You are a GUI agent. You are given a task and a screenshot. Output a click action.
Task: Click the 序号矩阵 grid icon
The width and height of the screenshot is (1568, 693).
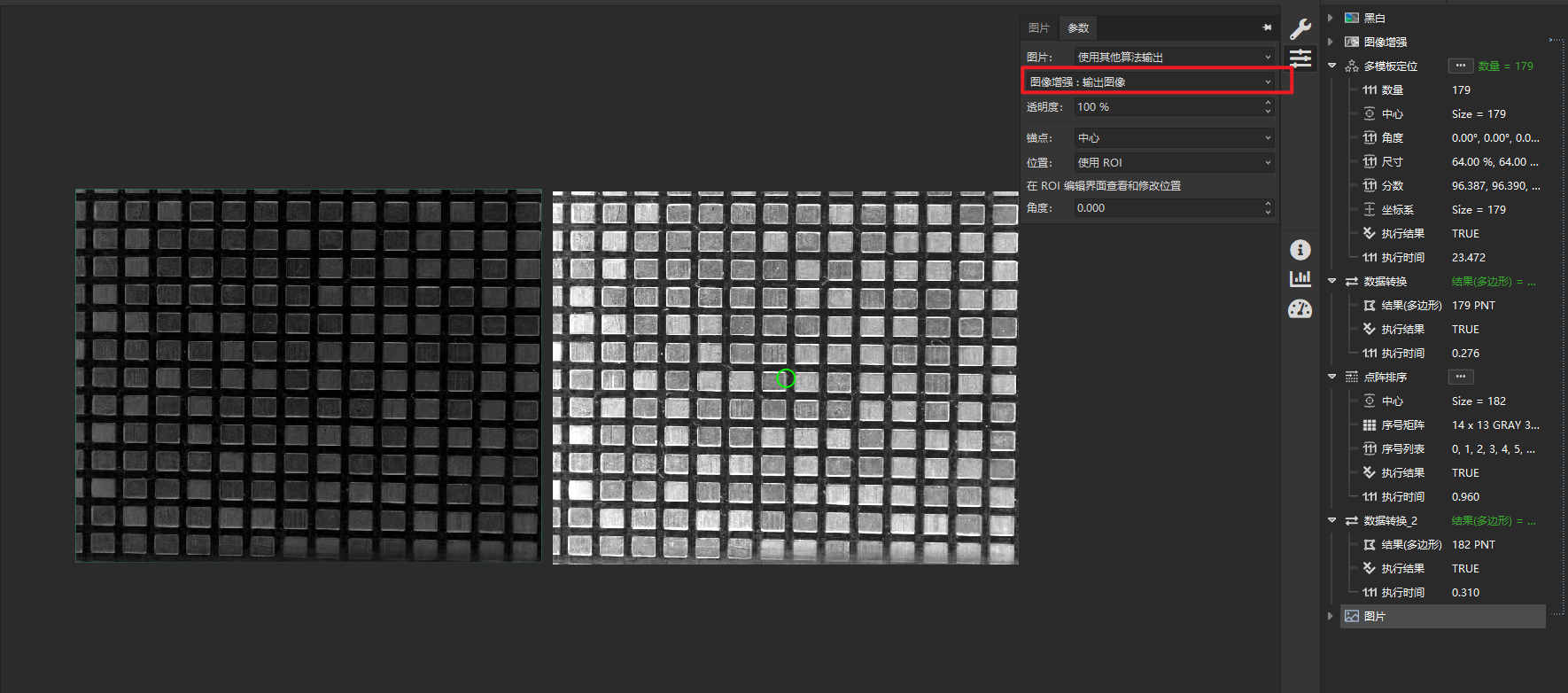point(1370,425)
